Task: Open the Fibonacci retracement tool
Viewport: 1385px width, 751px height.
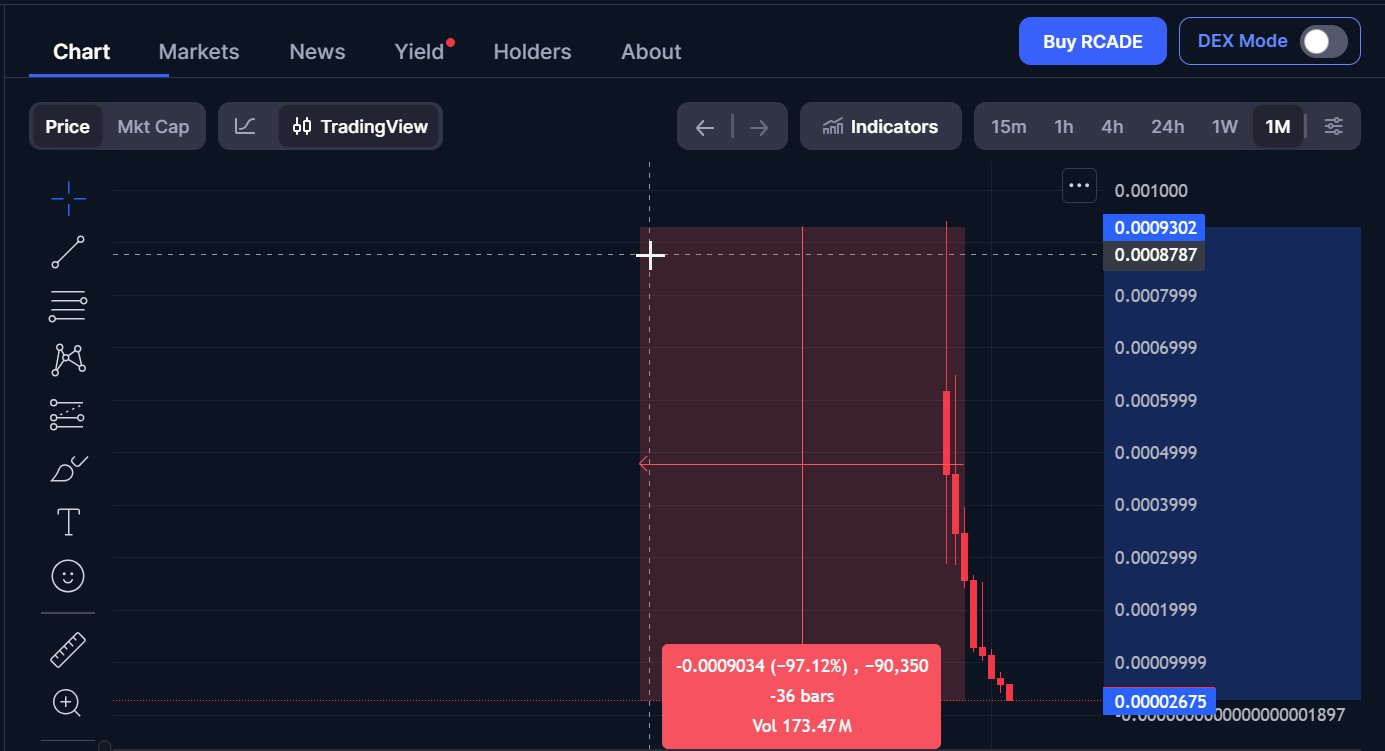Action: [x=68, y=306]
